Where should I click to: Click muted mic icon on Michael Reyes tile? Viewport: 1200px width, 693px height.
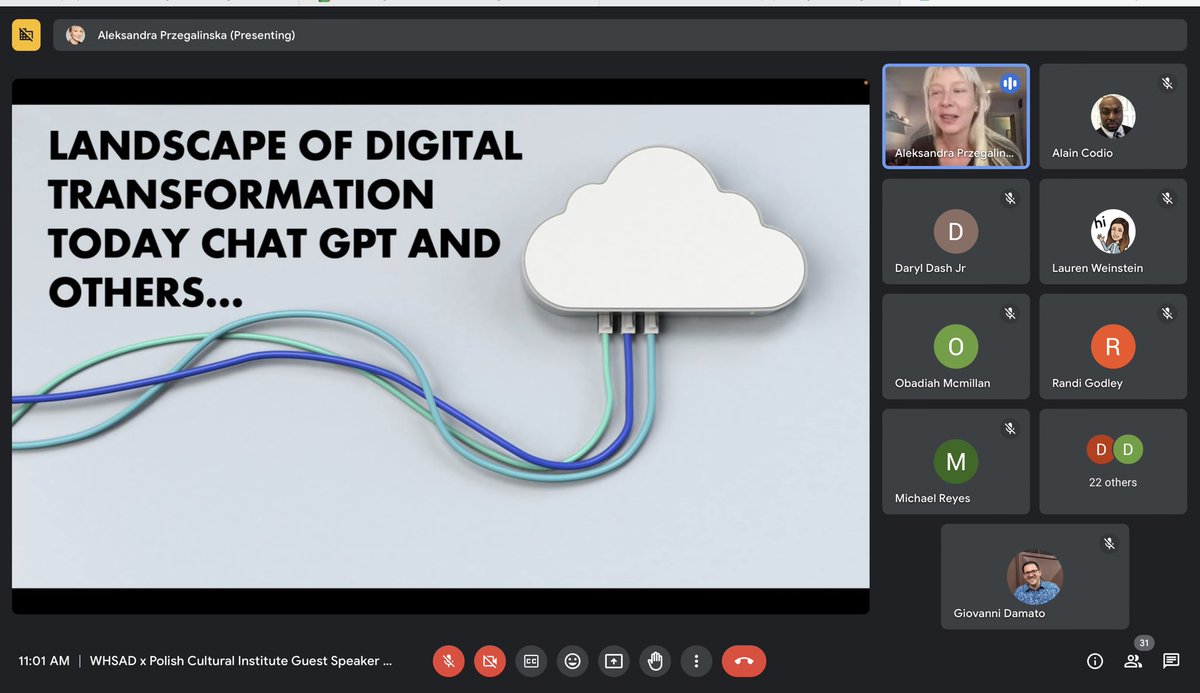(1010, 429)
